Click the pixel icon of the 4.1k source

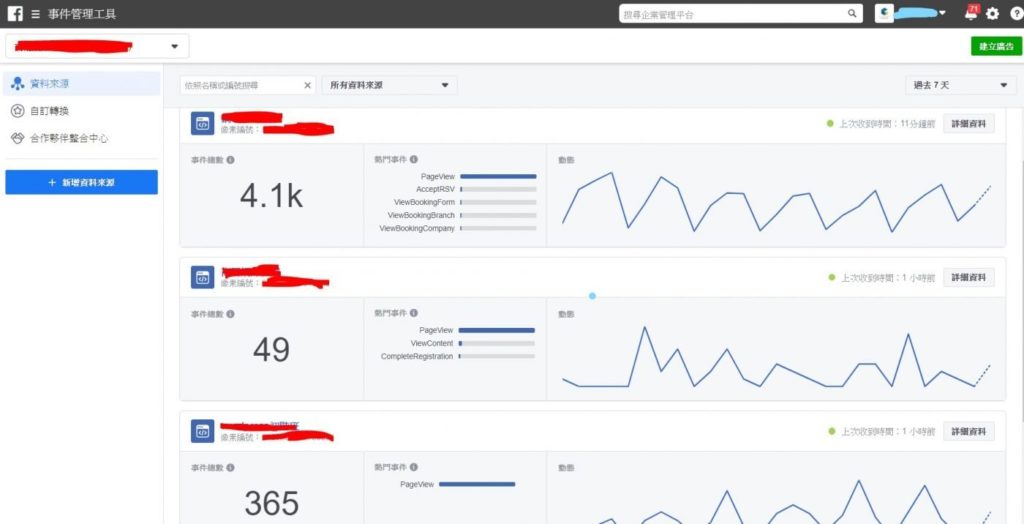202,123
